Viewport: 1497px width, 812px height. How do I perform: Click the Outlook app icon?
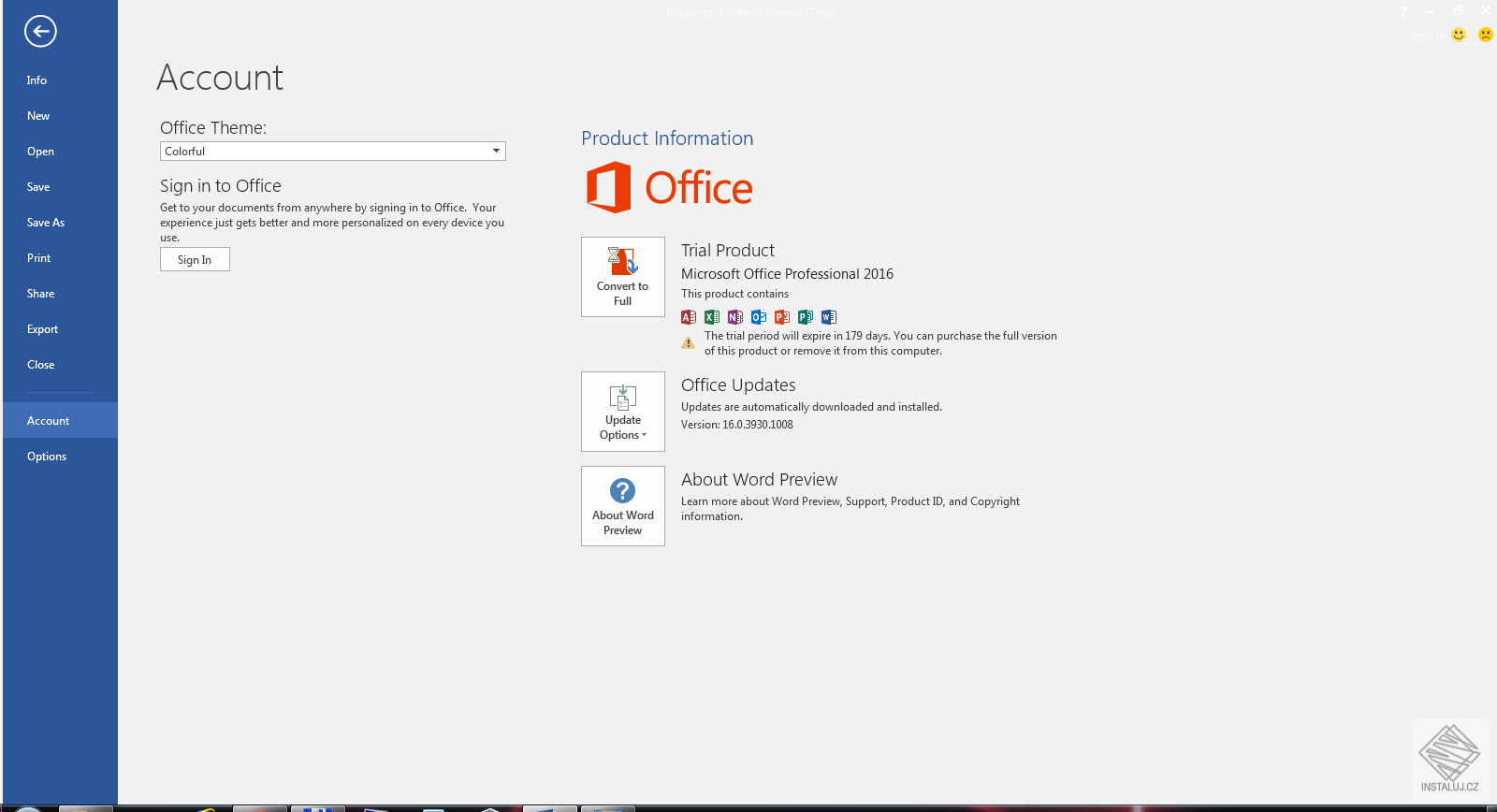click(759, 317)
